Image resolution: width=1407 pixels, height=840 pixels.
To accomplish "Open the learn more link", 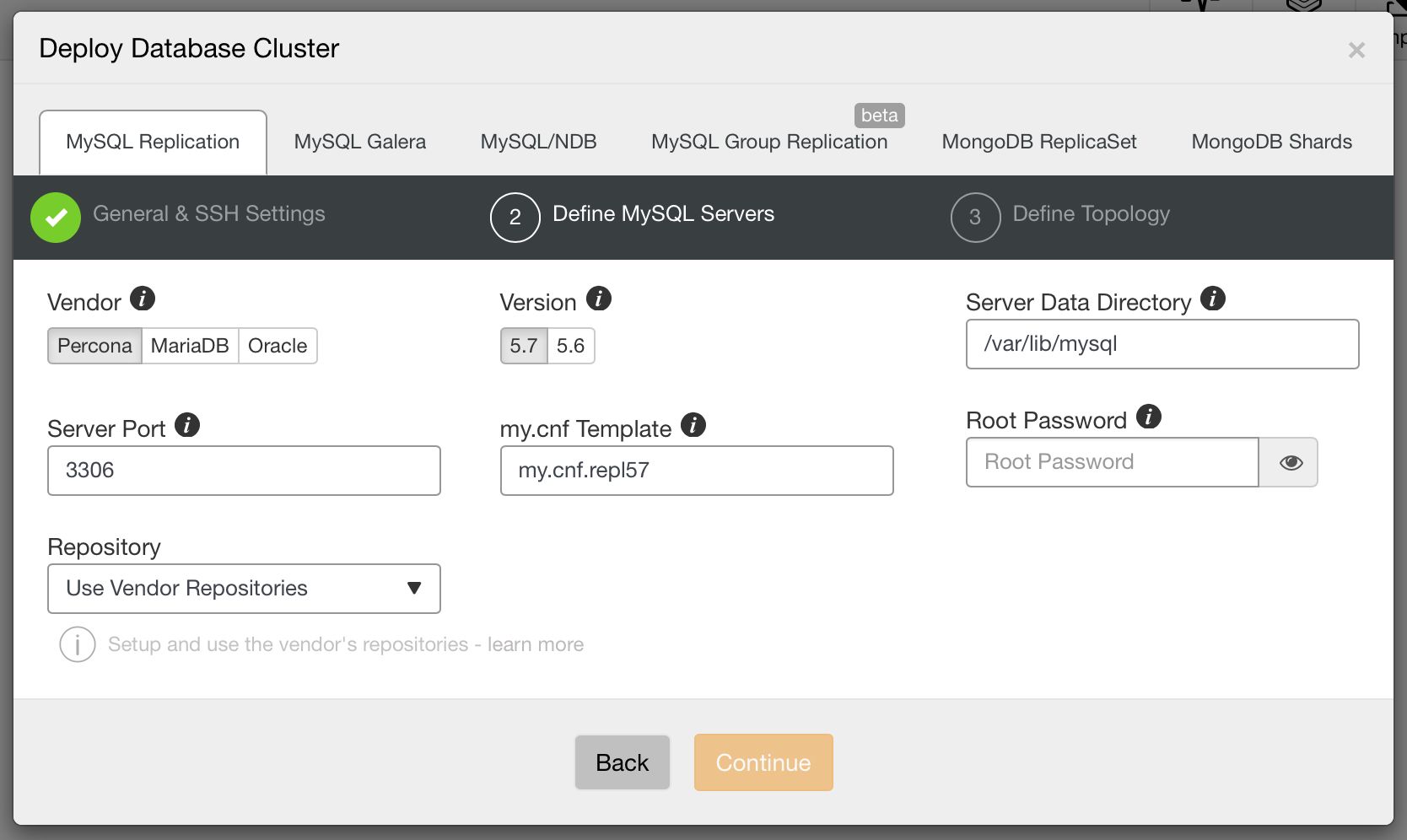I will 536,644.
